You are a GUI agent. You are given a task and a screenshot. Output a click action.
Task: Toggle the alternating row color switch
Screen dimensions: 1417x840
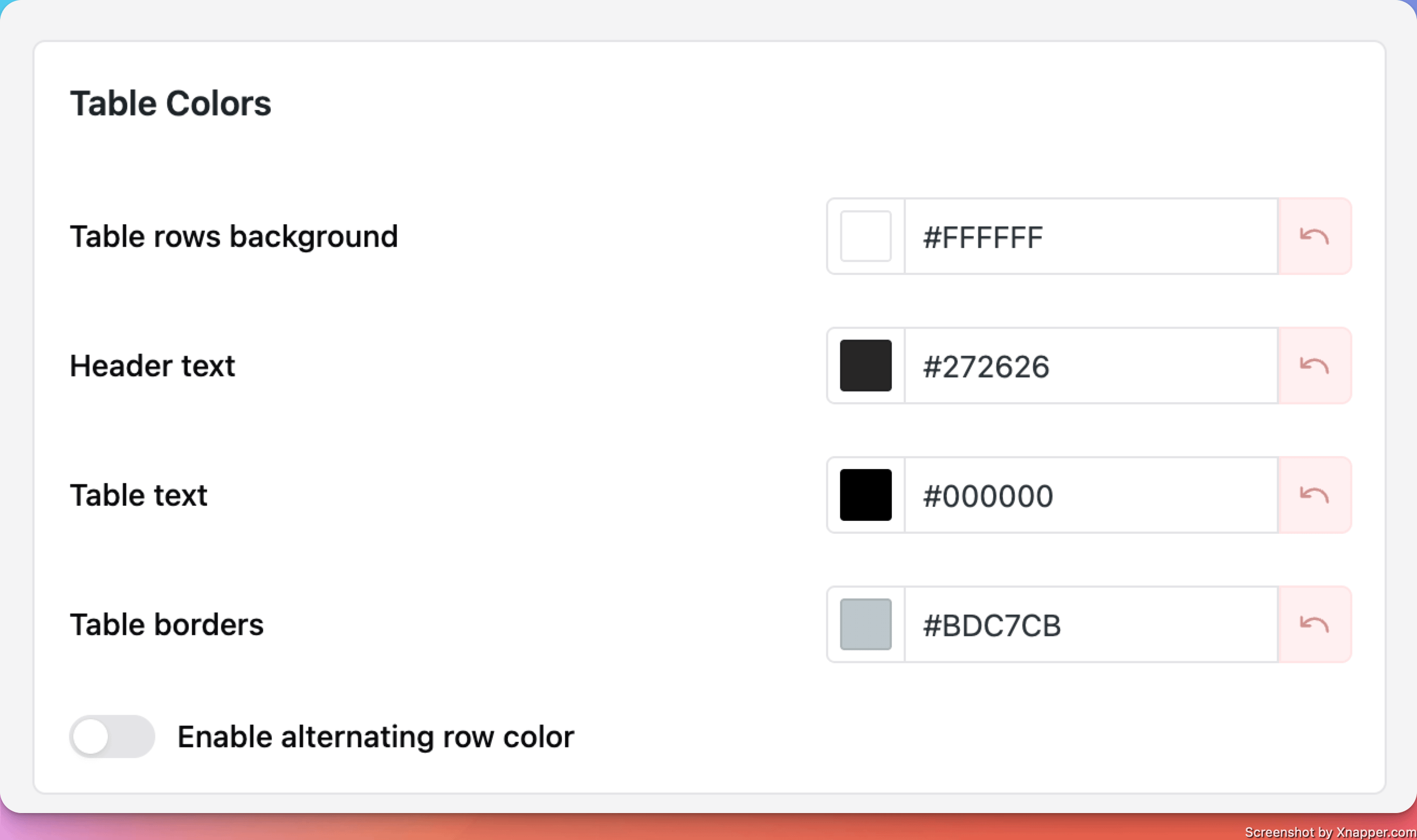112,736
